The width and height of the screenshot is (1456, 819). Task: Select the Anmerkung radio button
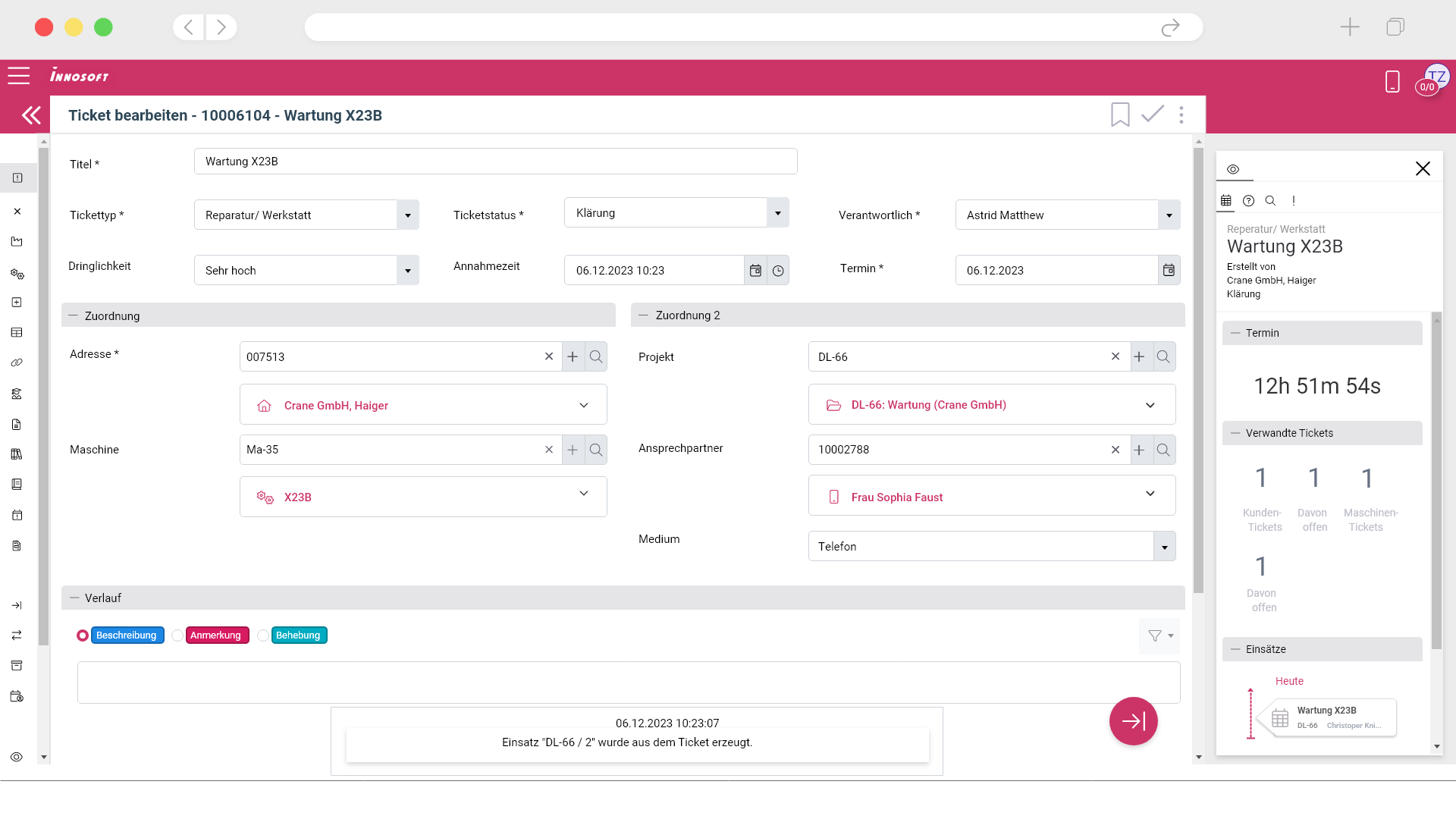[178, 635]
